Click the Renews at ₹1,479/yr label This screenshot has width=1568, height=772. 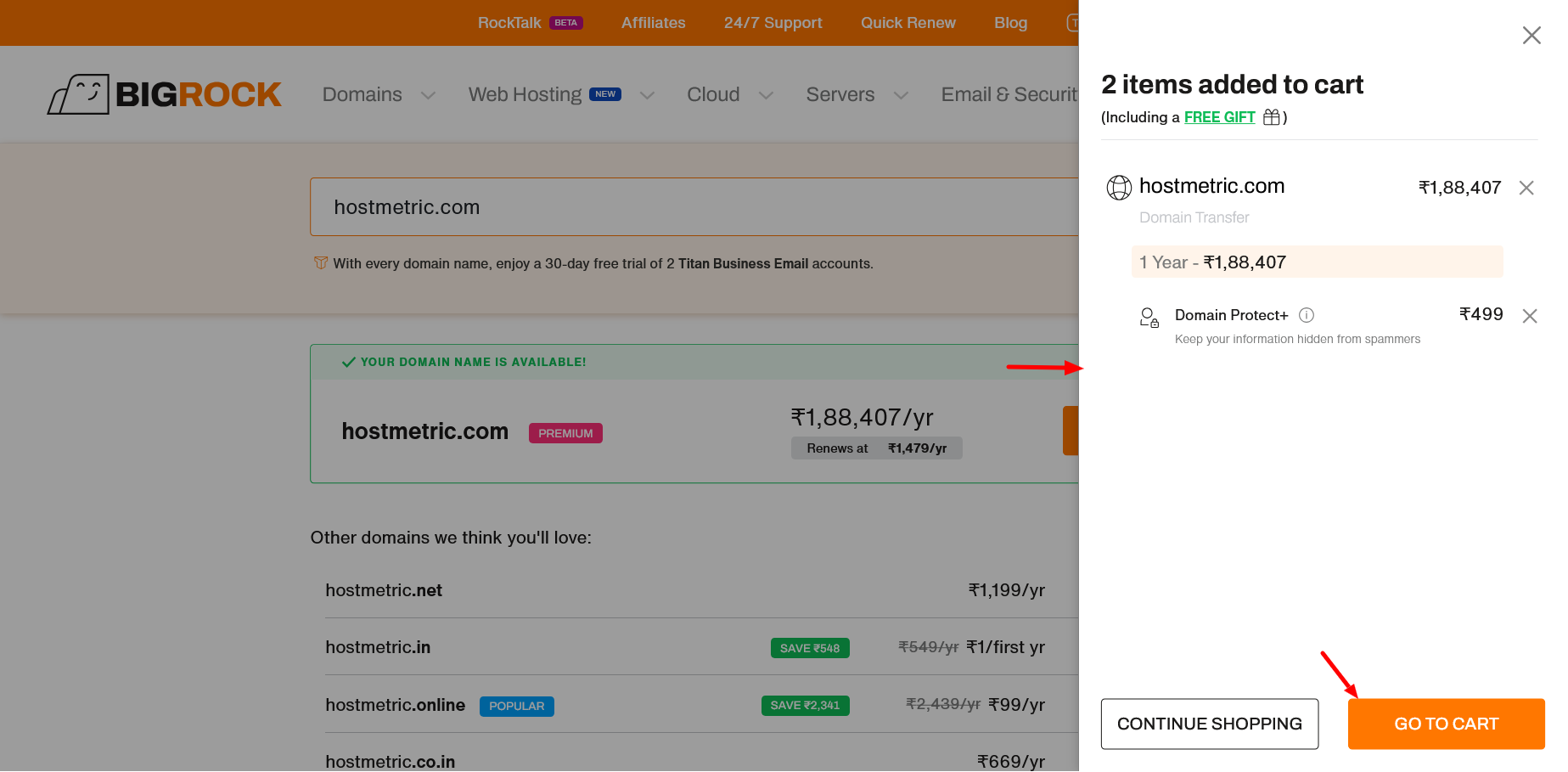(x=876, y=448)
